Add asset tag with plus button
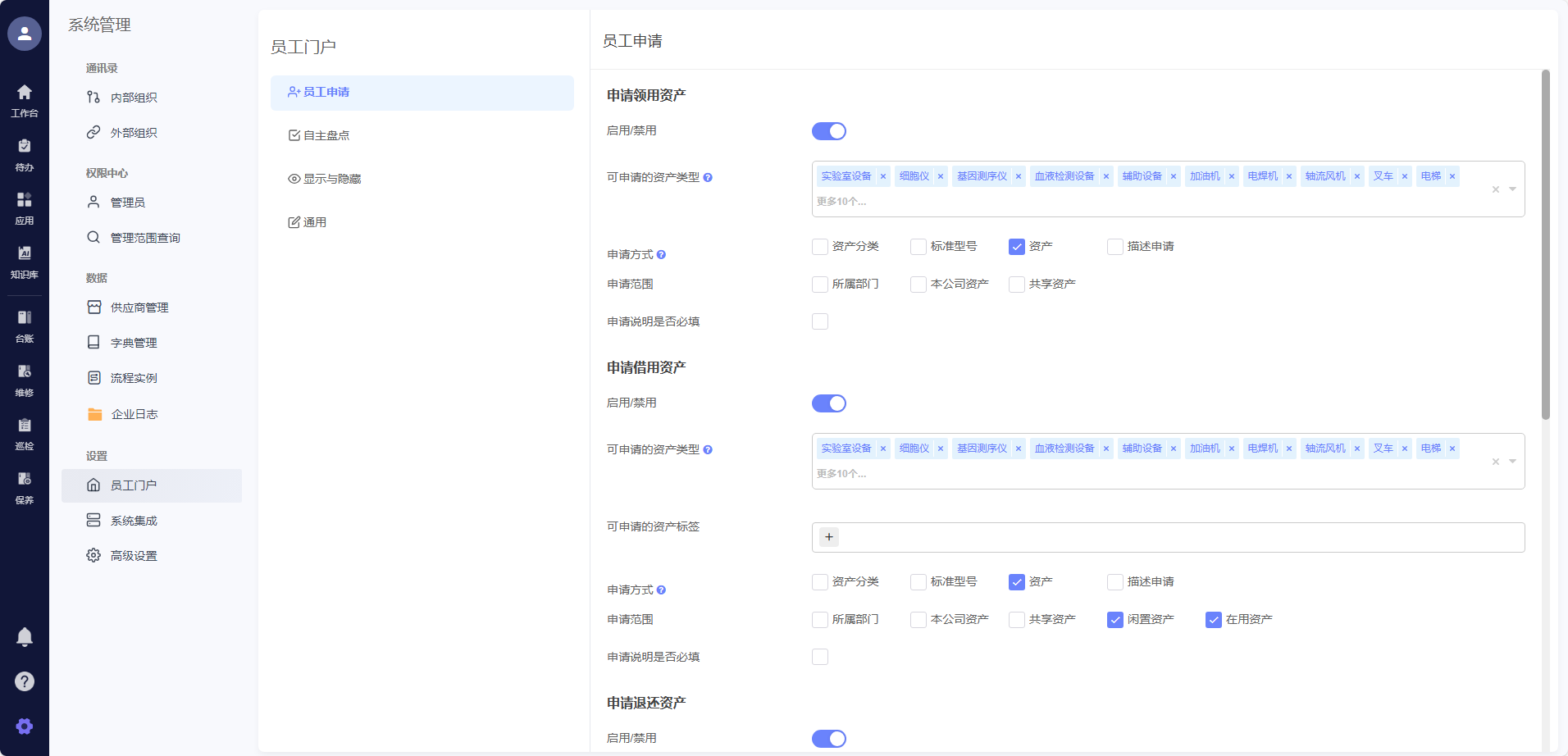 829,537
